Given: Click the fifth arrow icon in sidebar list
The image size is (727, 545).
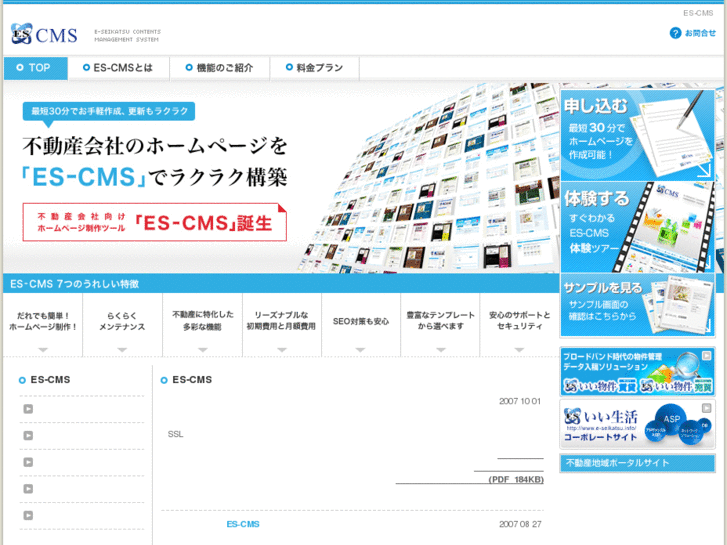Looking at the screenshot, I should click(28, 515).
